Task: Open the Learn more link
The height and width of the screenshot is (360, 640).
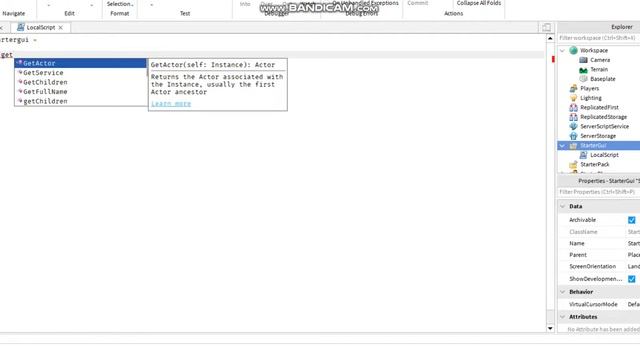Action: click(x=171, y=104)
